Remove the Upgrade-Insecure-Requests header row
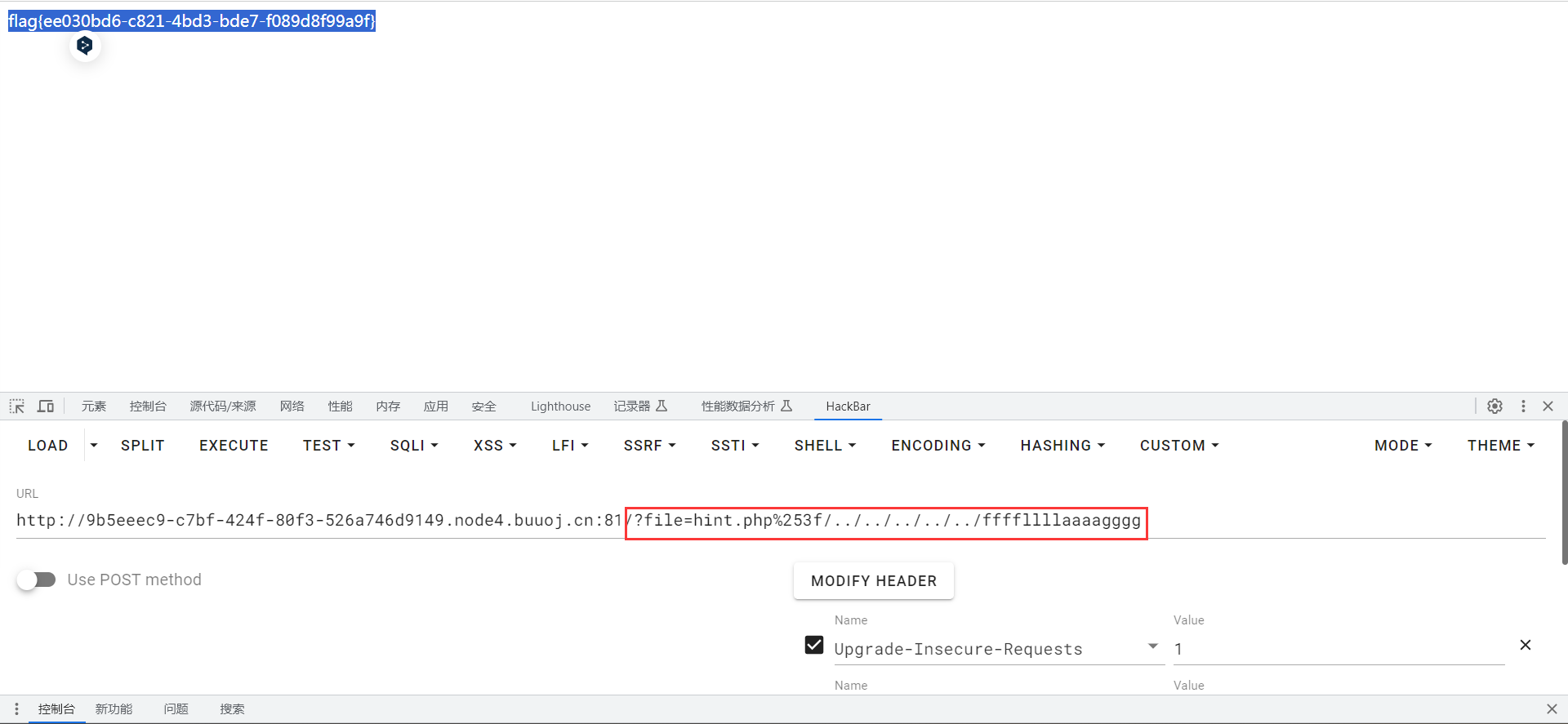This screenshot has width=1568, height=724. tap(1525, 645)
